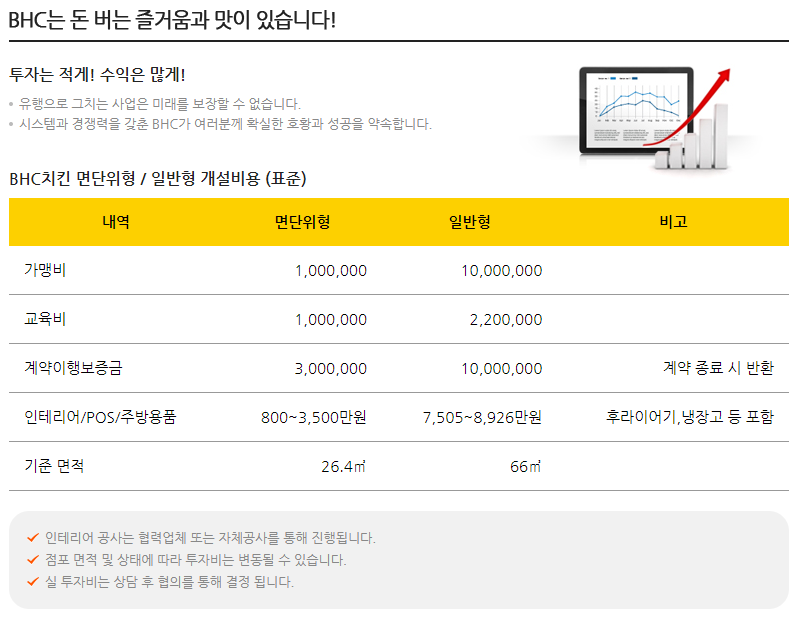Click the heading 'BHC는 돈 버는 즐거움과 맛이 있습니다!'
Viewport: 798px width, 618px height.
[173, 20]
